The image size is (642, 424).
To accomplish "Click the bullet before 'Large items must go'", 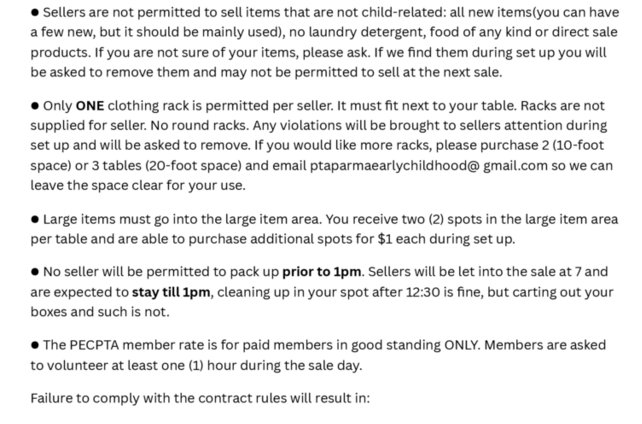I will coord(35,219).
